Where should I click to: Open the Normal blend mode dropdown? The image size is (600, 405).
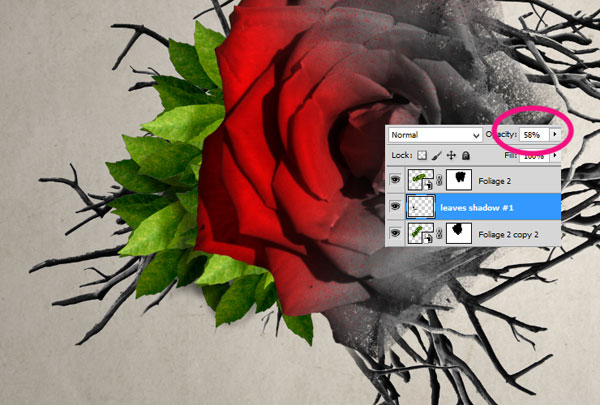click(x=435, y=134)
